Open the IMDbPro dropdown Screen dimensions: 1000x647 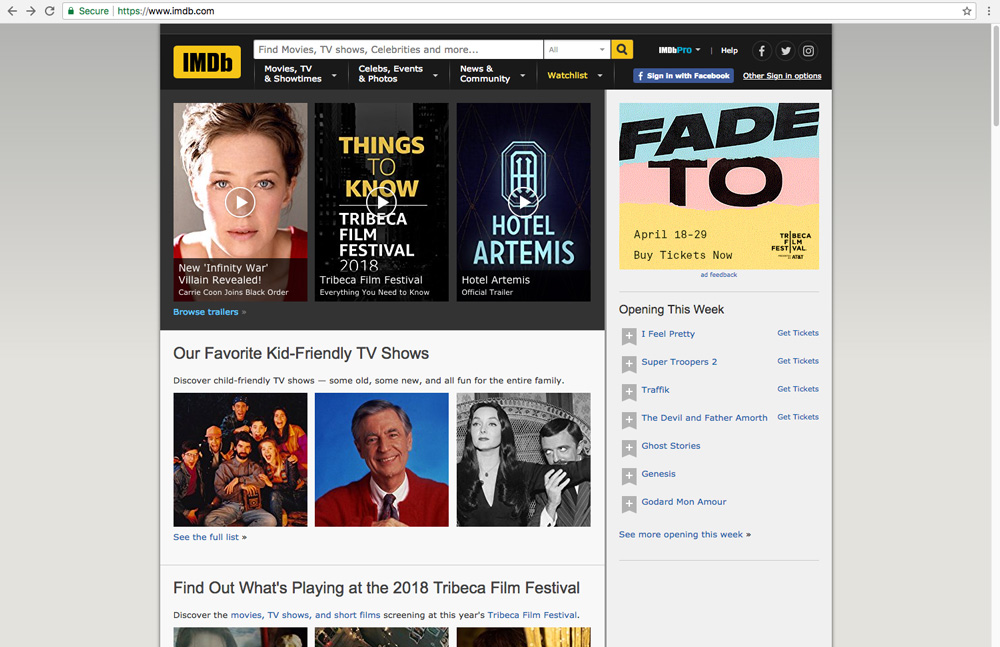679,50
